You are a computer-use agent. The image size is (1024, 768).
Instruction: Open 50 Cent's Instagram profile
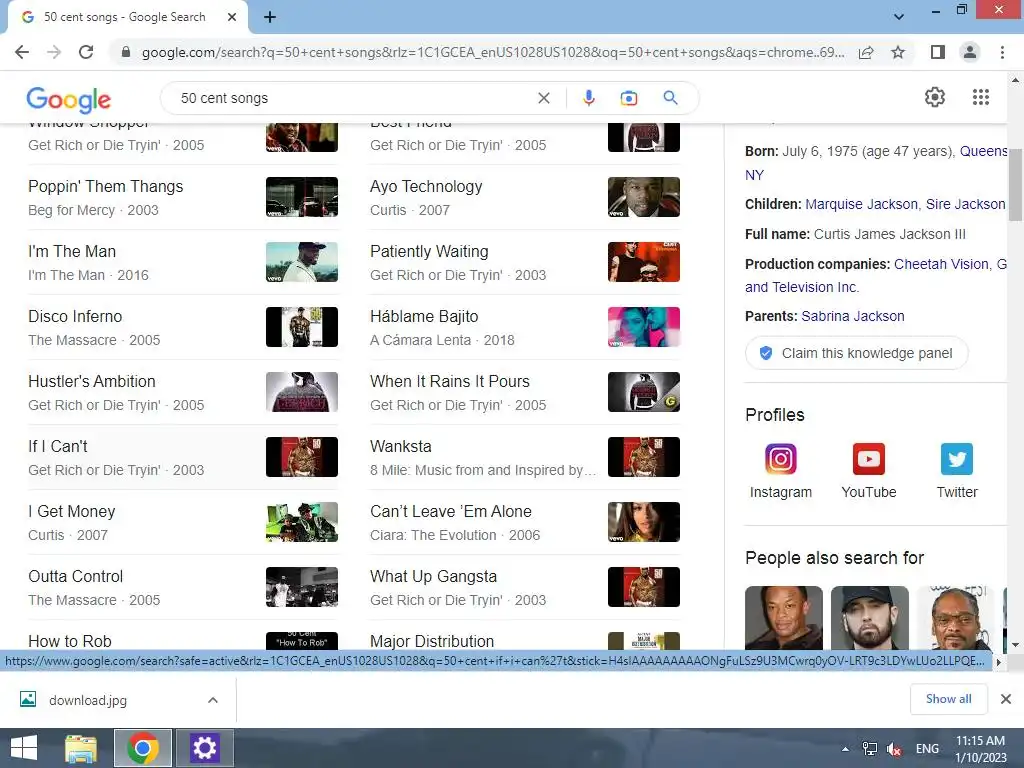click(x=780, y=471)
